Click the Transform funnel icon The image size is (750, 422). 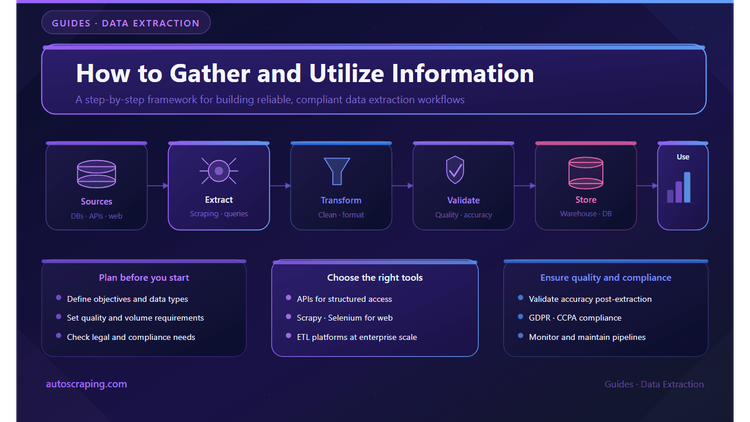tap(337, 171)
